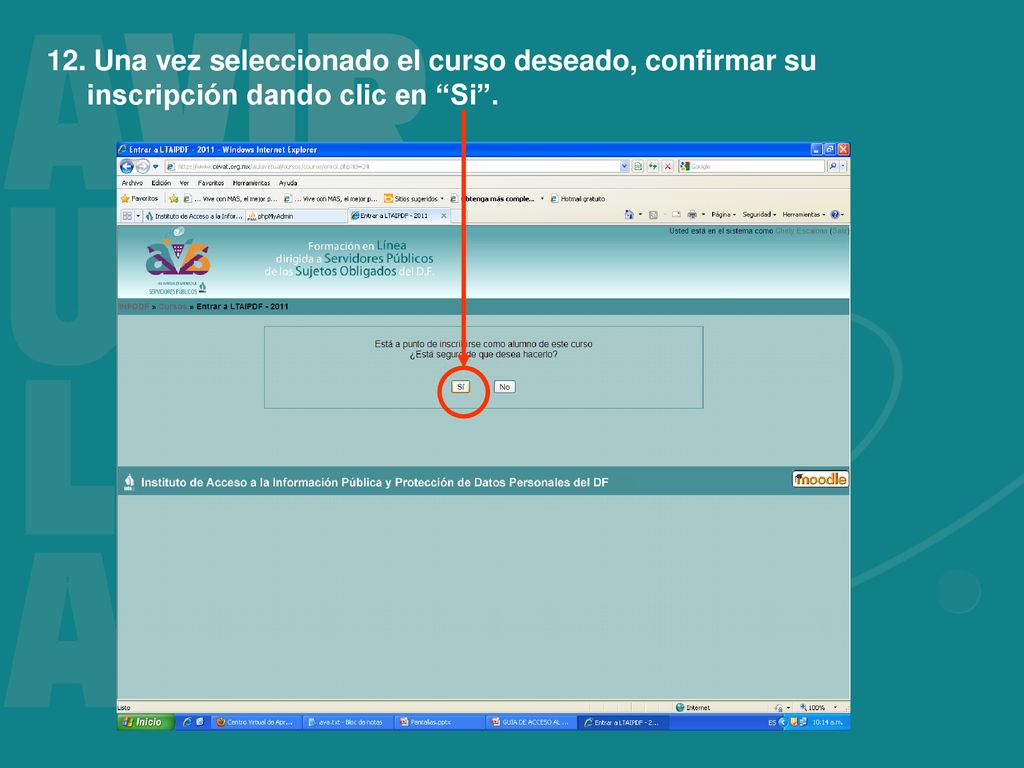This screenshot has width=1024, height=768.
Task: Click the blue Help question mark icon
Action: (835, 214)
